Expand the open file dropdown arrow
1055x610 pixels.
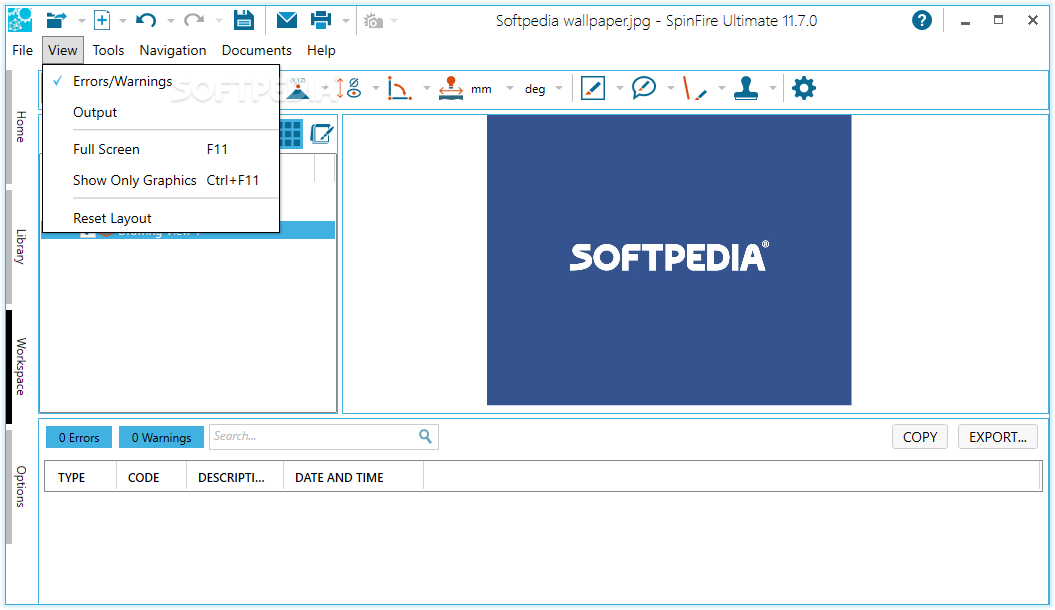[81, 21]
